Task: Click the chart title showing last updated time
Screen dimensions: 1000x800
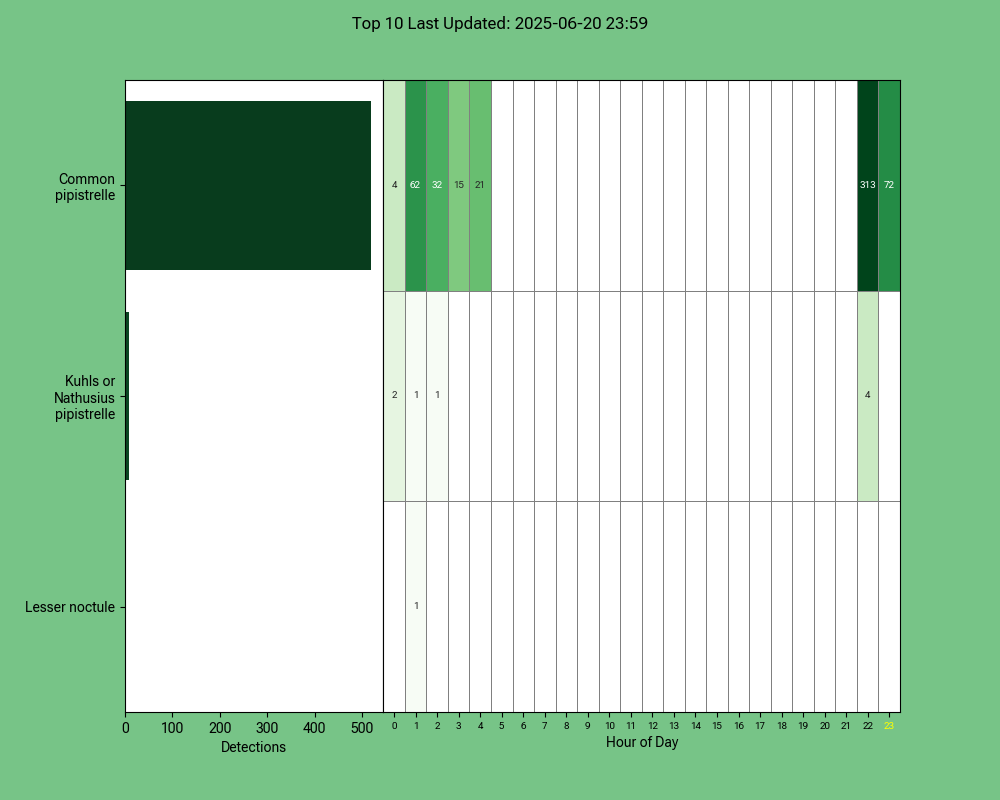Action: (500, 24)
